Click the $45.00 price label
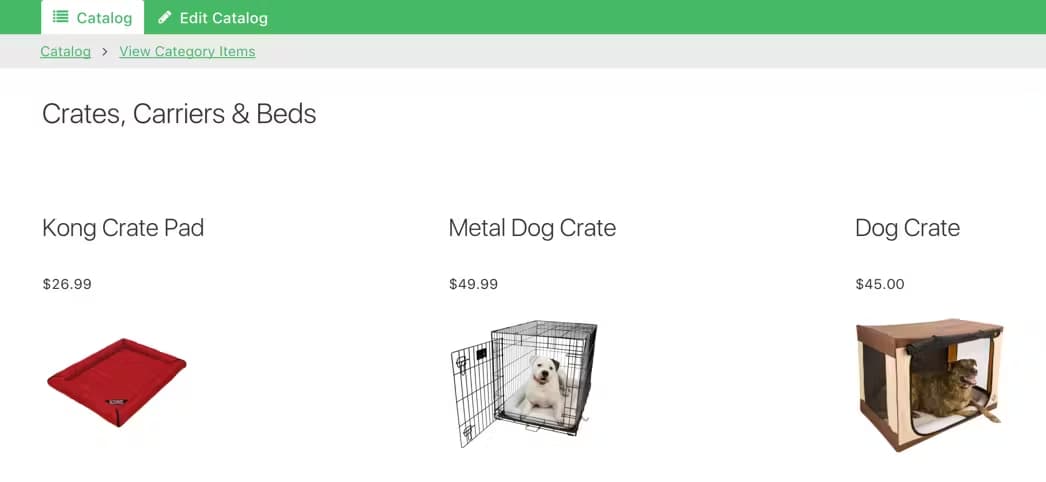The height and width of the screenshot is (482, 1046). (880, 284)
